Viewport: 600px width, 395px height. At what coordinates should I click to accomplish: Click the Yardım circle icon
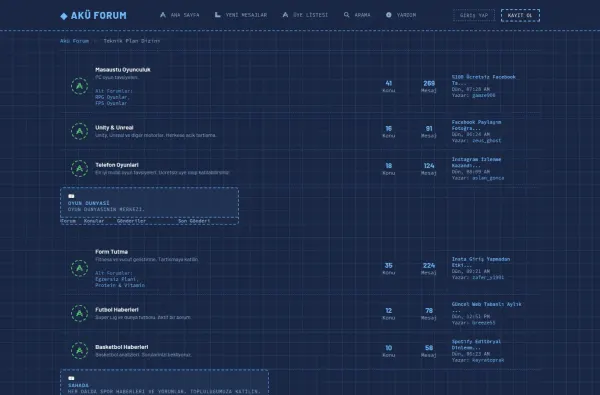[388, 15]
